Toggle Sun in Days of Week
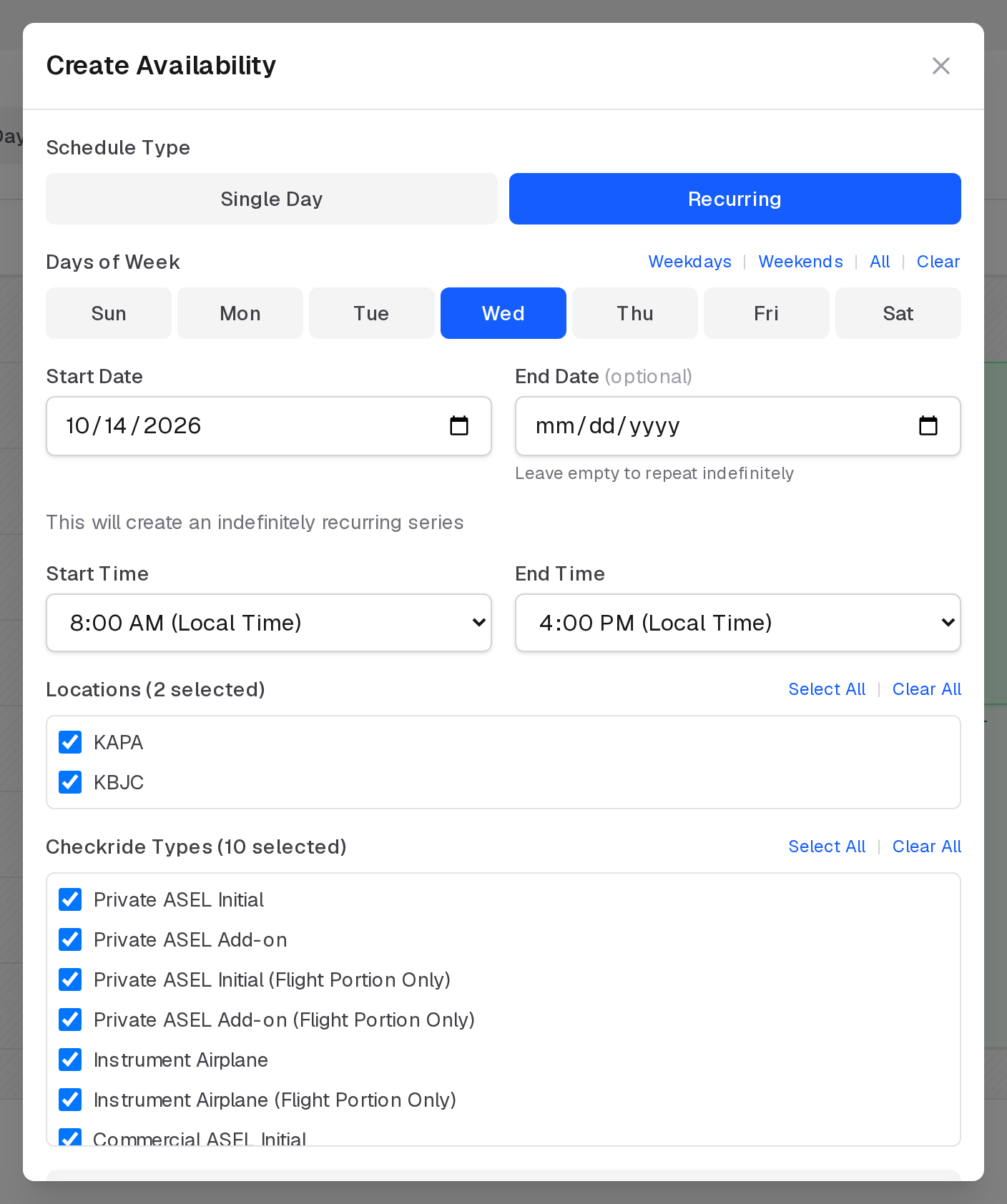Image resolution: width=1007 pixels, height=1204 pixels. (109, 313)
